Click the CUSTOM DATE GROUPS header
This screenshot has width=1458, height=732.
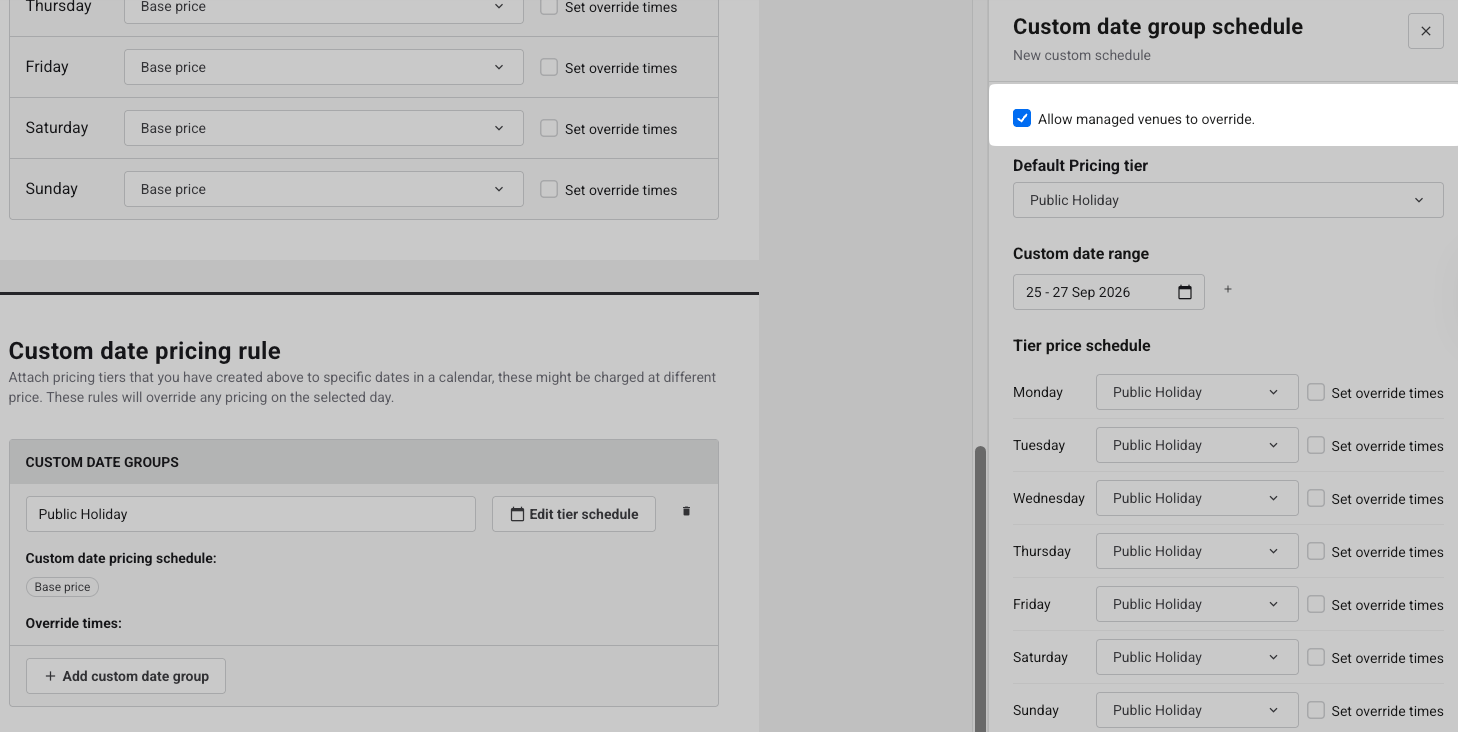(x=102, y=462)
